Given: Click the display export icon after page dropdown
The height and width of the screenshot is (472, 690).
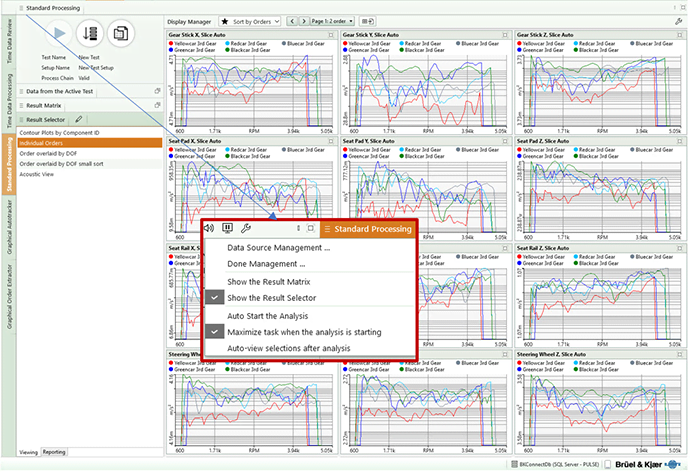Looking at the screenshot, I should point(367,21).
